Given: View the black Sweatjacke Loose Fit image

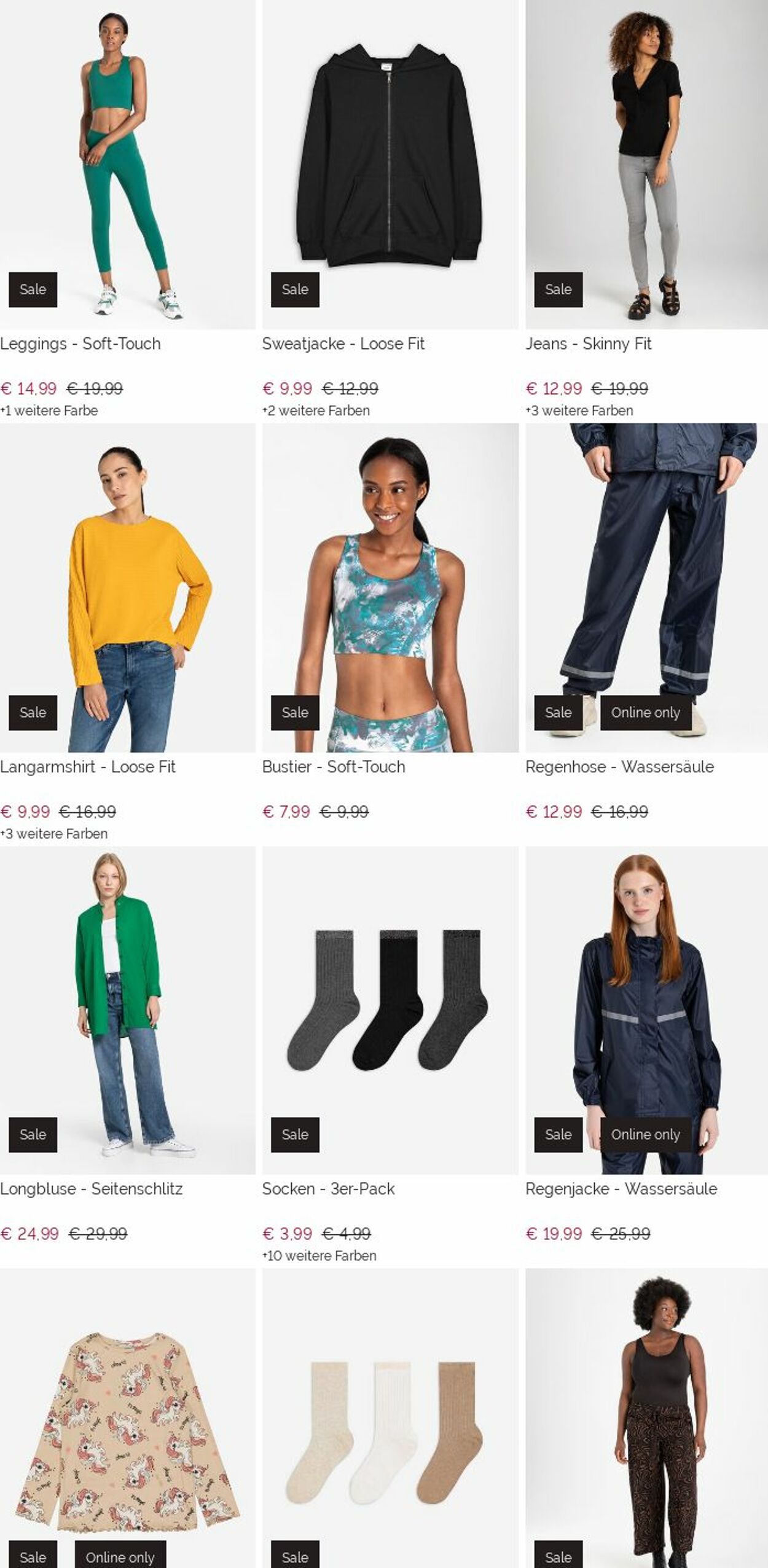Looking at the screenshot, I should click(x=390, y=164).
